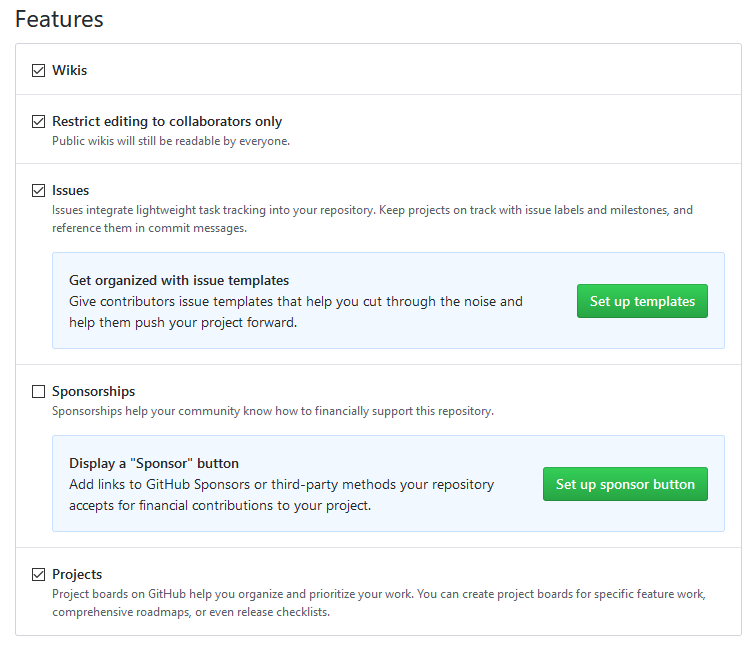This screenshot has height=650, width=755.
Task: Click the Issues lightweight task tracking description
Action: pos(372,219)
